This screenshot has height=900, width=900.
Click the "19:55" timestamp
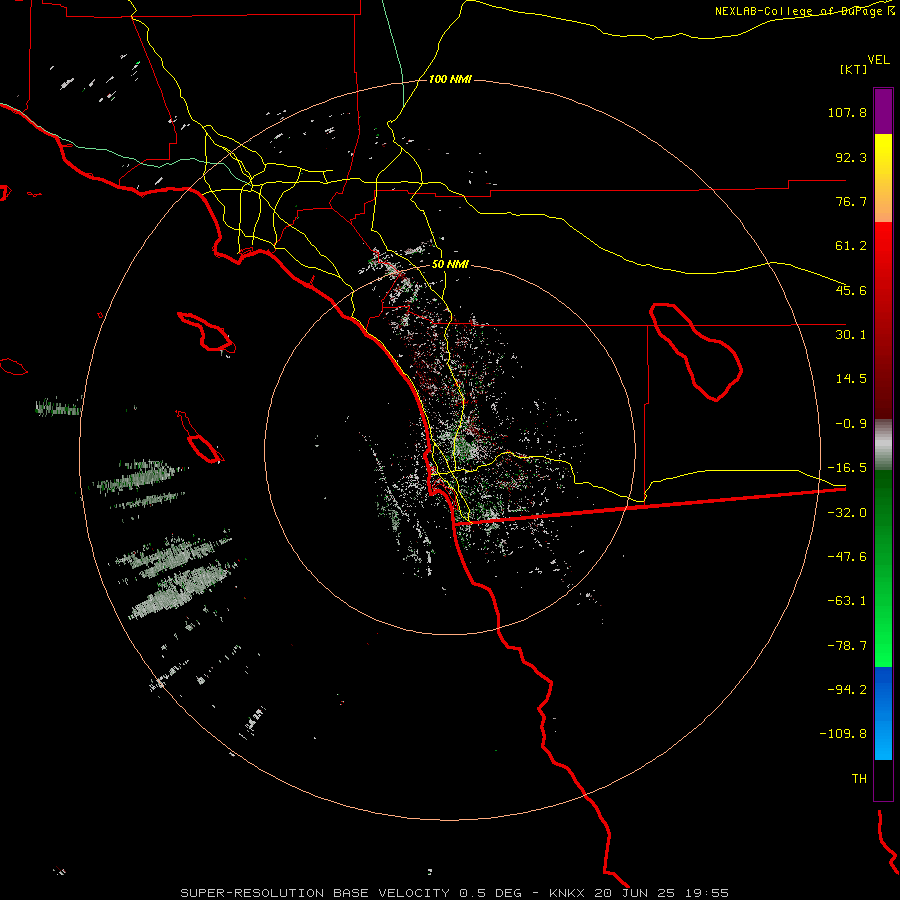pyautogui.click(x=707, y=893)
